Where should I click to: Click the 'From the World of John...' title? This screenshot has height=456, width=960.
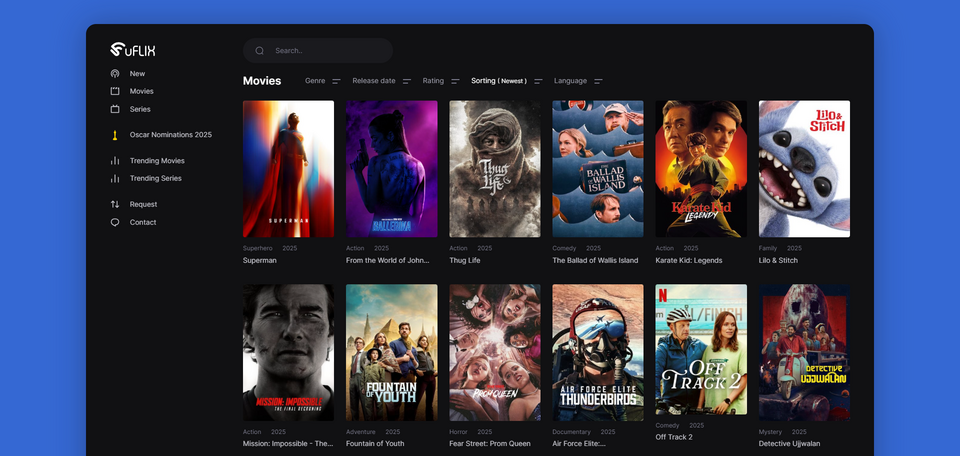(388, 260)
